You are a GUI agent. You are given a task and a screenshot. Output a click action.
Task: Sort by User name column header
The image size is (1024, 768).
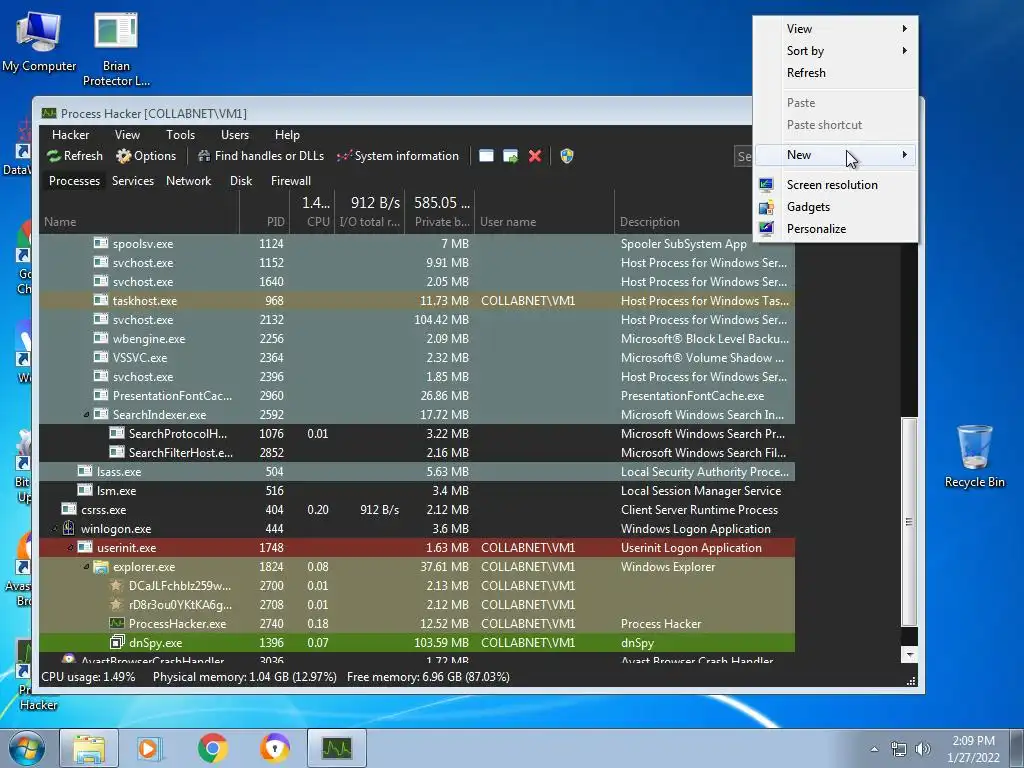point(544,212)
